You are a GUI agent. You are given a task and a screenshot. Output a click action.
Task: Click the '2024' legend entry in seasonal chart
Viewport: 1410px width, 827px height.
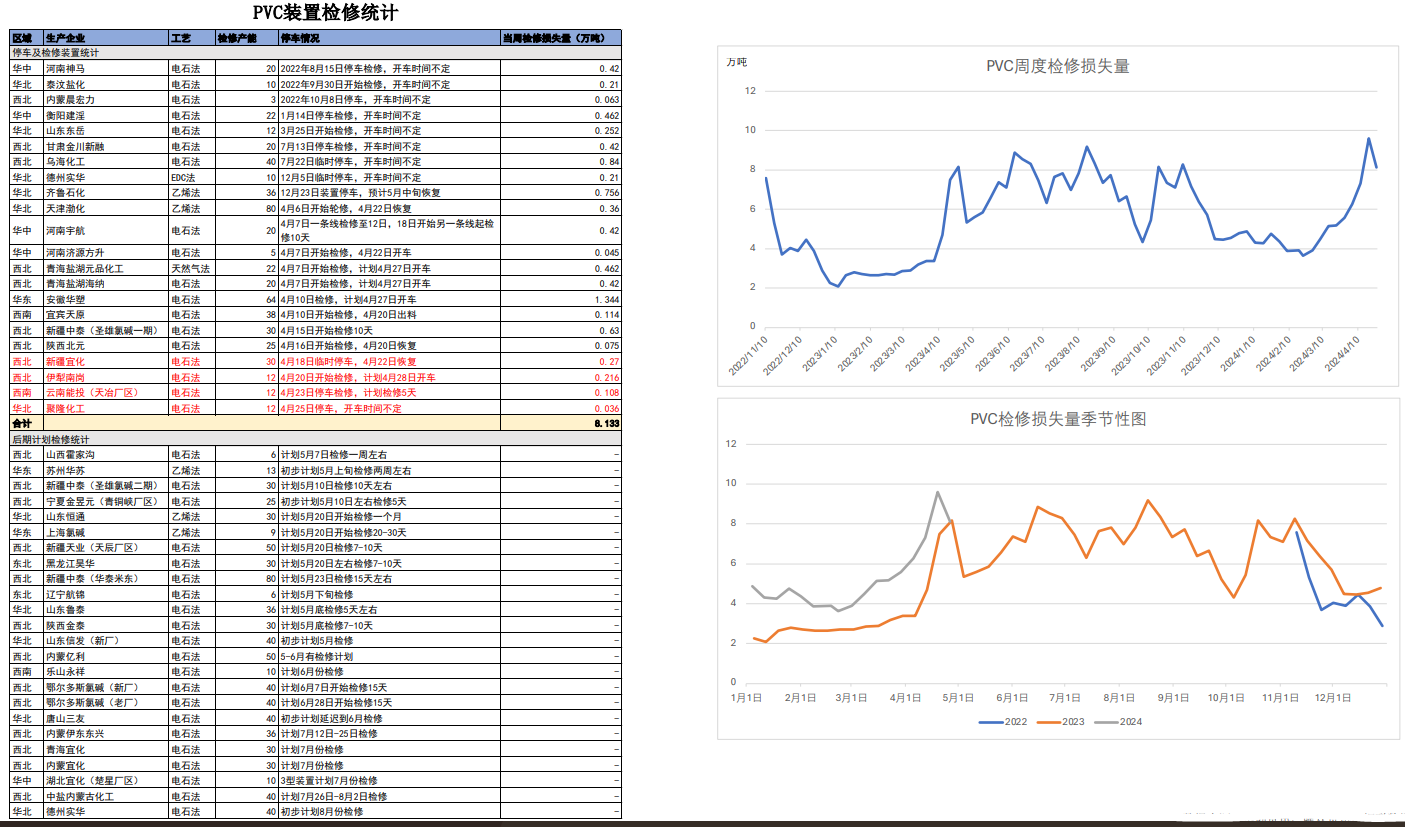pyautogui.click(x=1117, y=721)
